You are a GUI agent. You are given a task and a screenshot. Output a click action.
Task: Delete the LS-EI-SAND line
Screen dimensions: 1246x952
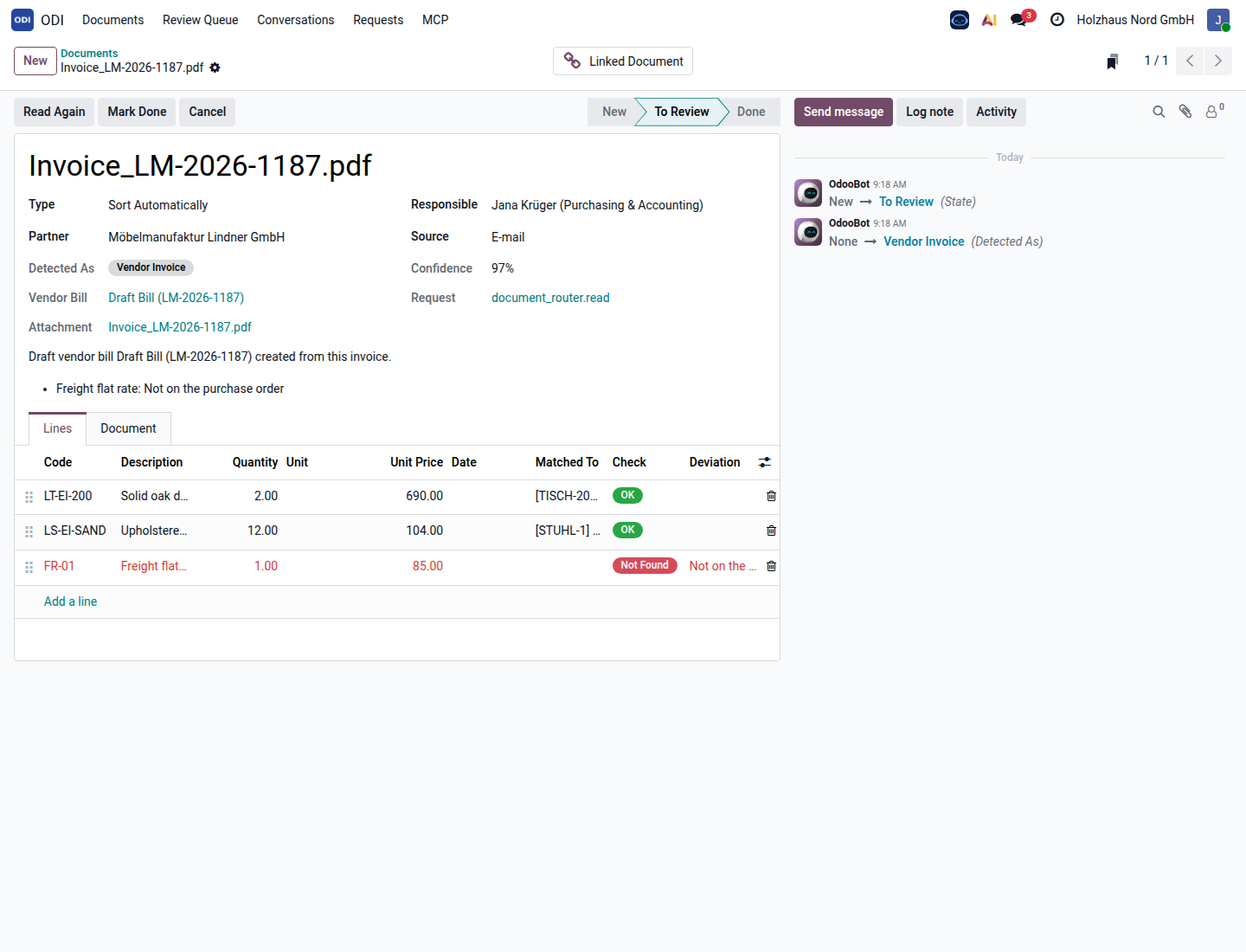point(771,531)
